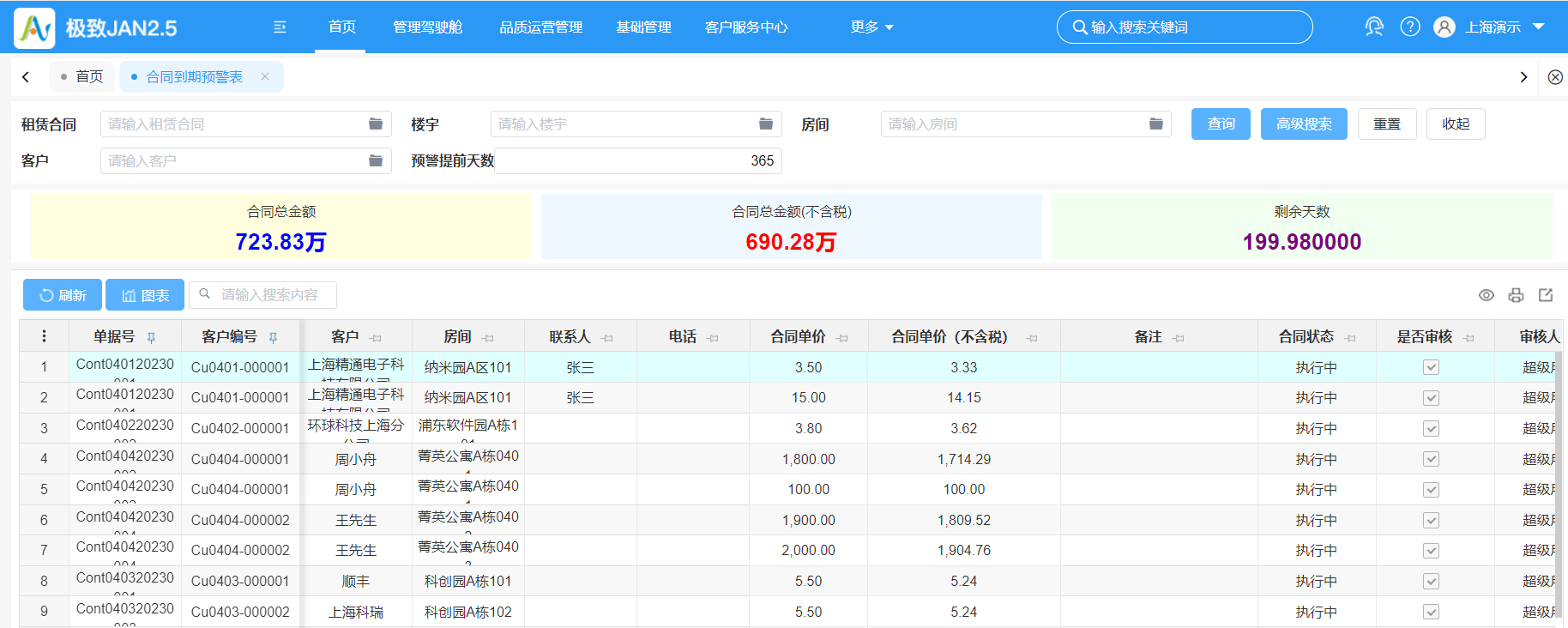Open the customer service headset icon
Viewport: 1568px width, 628px height.
[x=1374, y=27]
